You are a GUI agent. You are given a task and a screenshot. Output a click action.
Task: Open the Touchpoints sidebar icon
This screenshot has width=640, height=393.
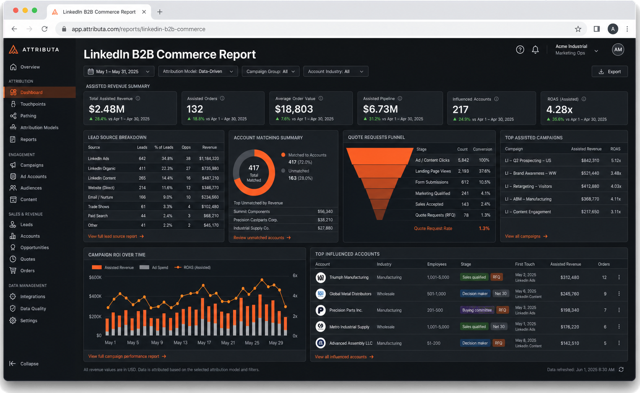click(13, 104)
